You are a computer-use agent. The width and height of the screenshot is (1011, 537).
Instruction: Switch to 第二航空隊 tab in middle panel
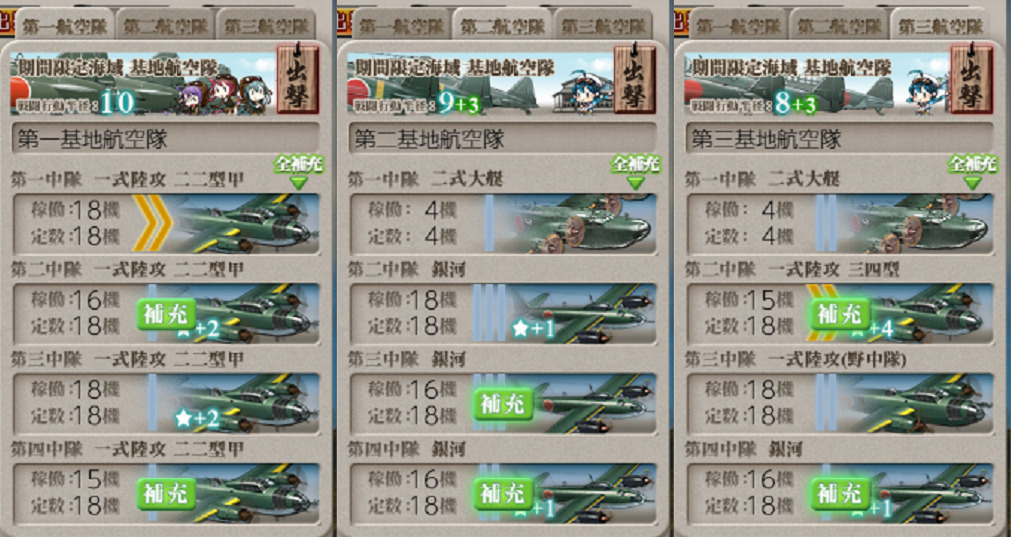[503, 26]
